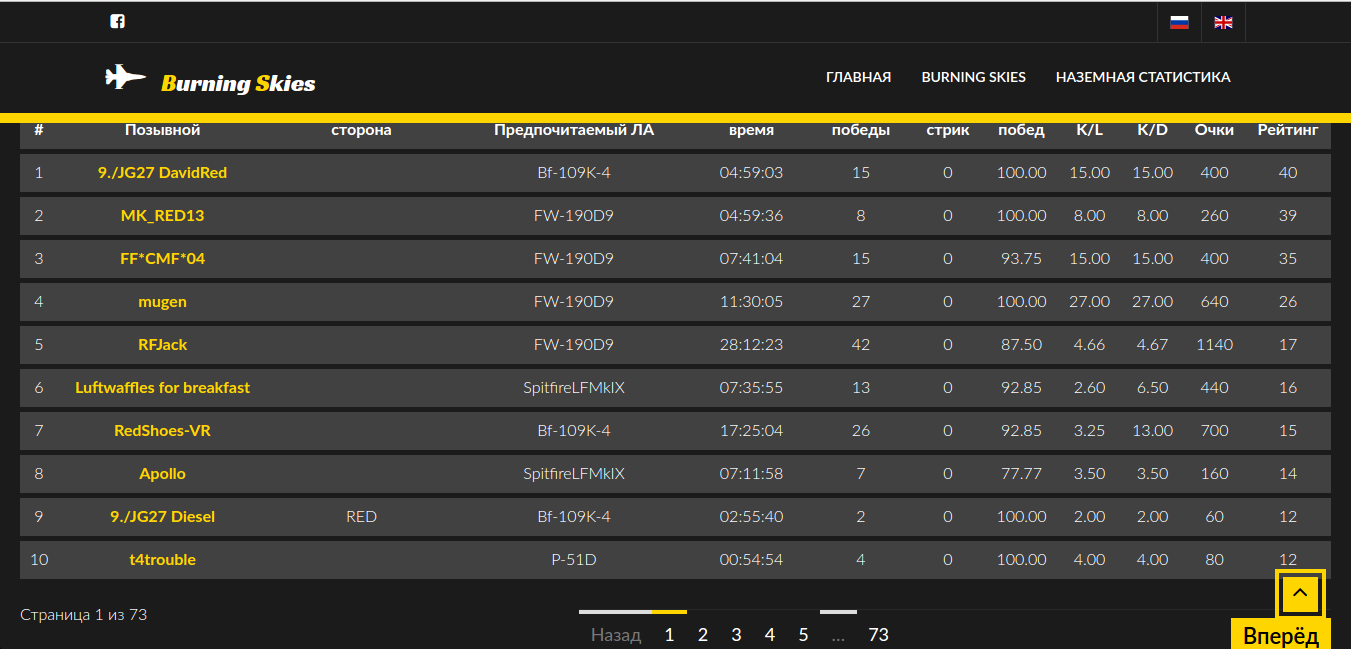Open pilot FF*CMF*04 profile
Viewport: 1351px width, 649px height.
(x=162, y=258)
